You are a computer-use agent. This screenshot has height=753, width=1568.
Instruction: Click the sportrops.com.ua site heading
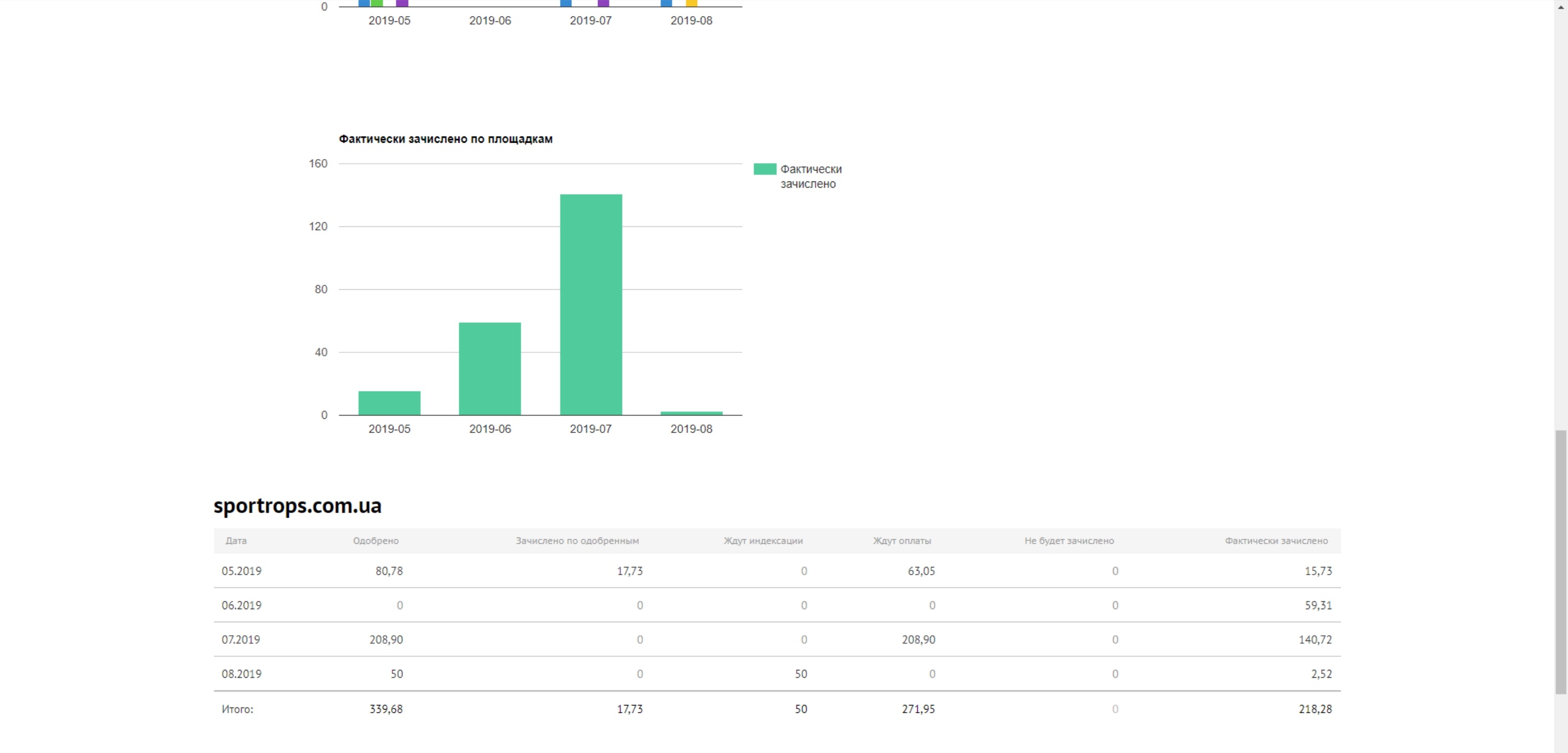point(297,506)
